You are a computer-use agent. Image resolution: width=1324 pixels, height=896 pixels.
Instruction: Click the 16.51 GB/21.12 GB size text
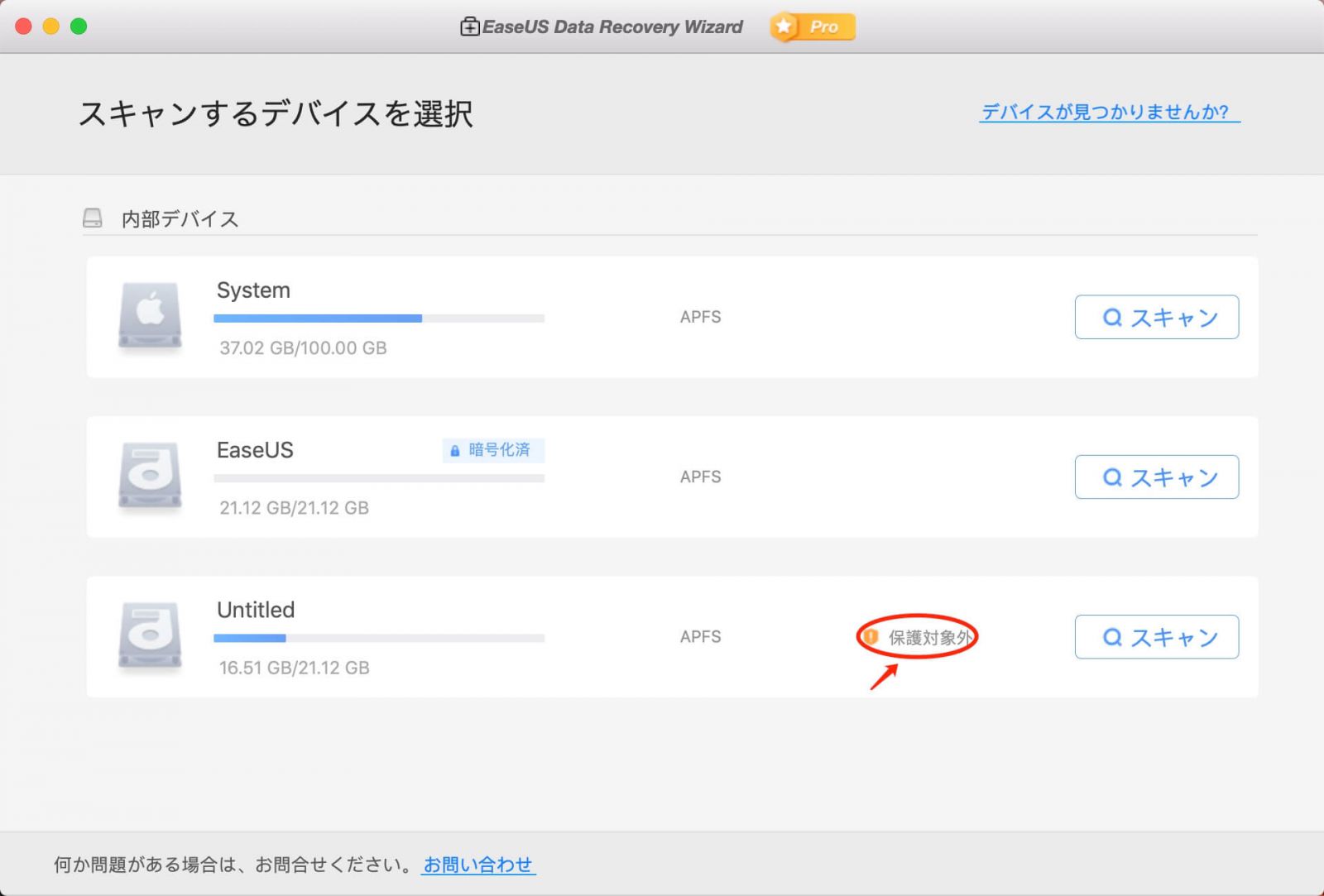coord(294,668)
